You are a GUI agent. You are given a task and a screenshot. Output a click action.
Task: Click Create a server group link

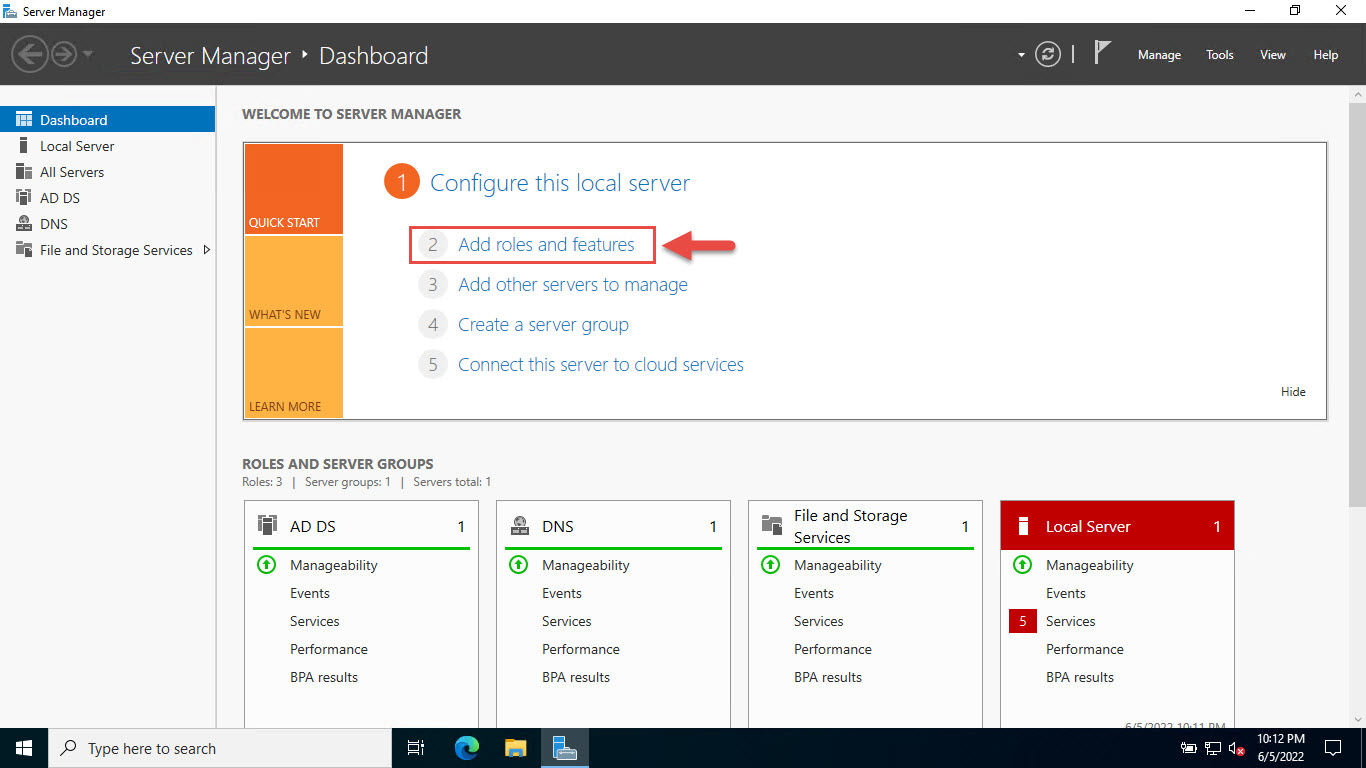pyautogui.click(x=543, y=325)
